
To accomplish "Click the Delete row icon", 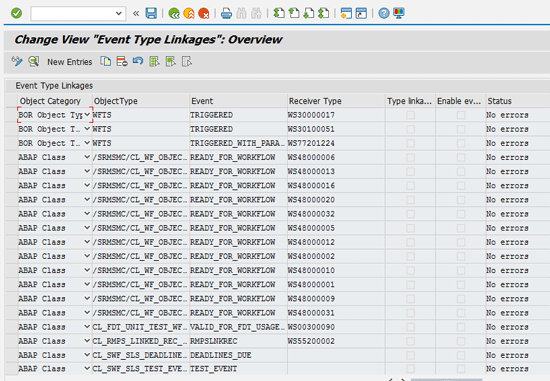I will click(x=122, y=61).
